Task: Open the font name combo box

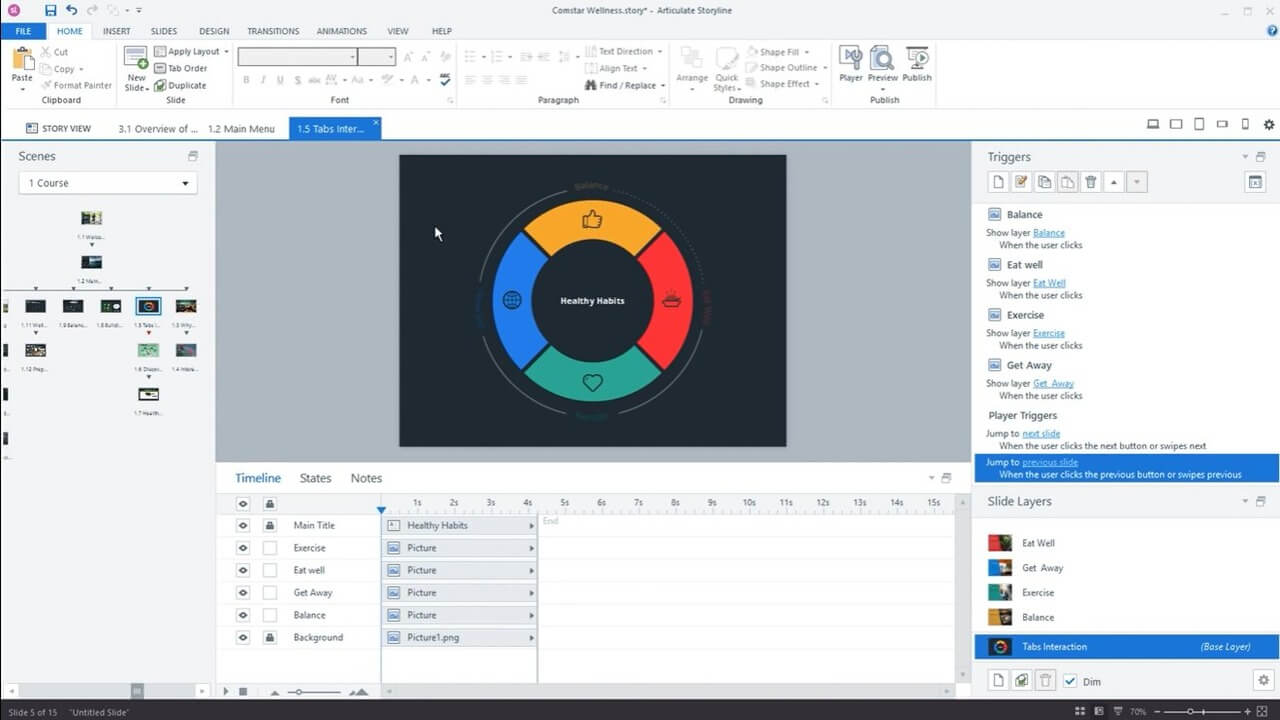Action: pos(297,57)
